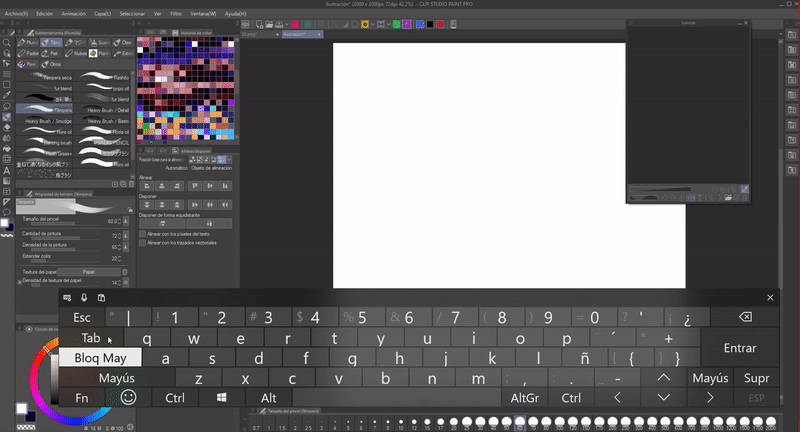Click the emoji smiley key on keyboard
The image size is (800, 432).
(x=129, y=397)
